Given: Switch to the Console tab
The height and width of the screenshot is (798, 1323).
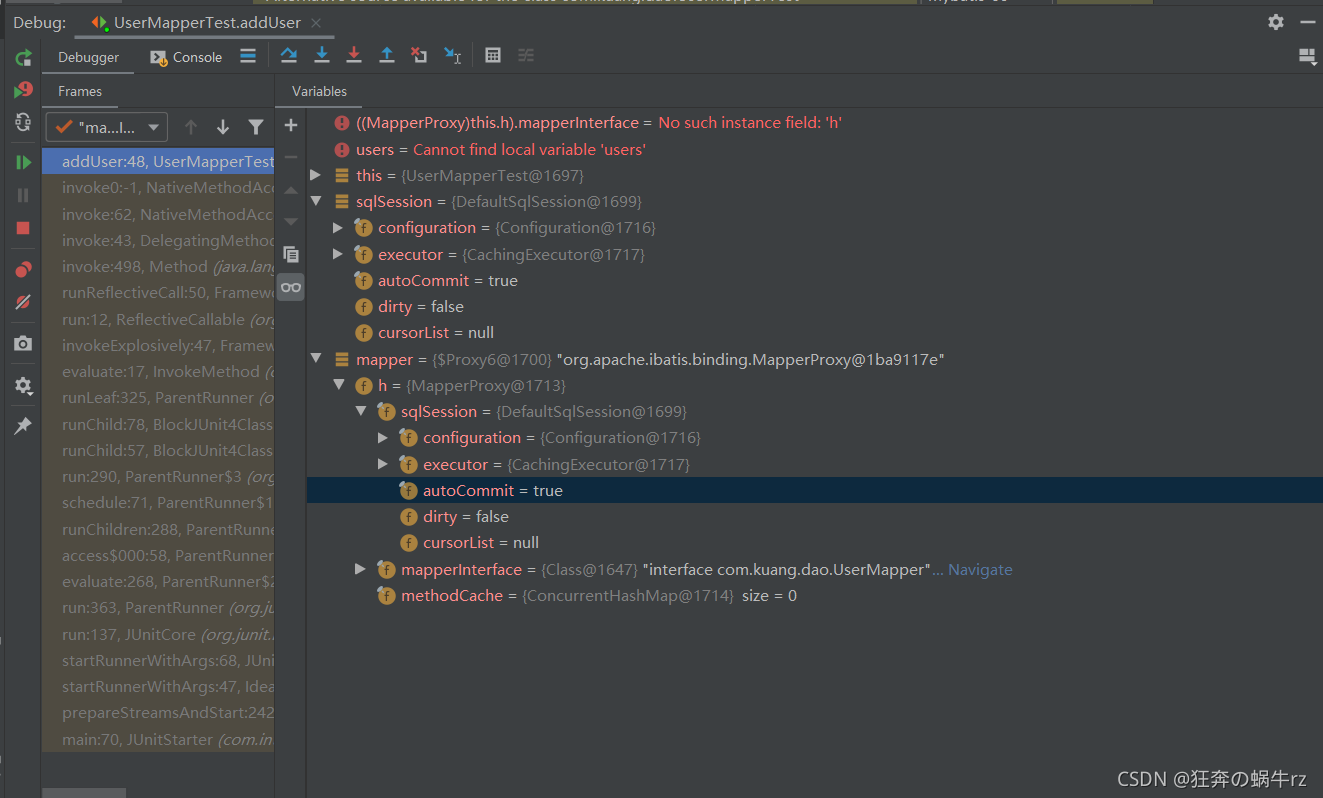Looking at the screenshot, I should coord(186,57).
